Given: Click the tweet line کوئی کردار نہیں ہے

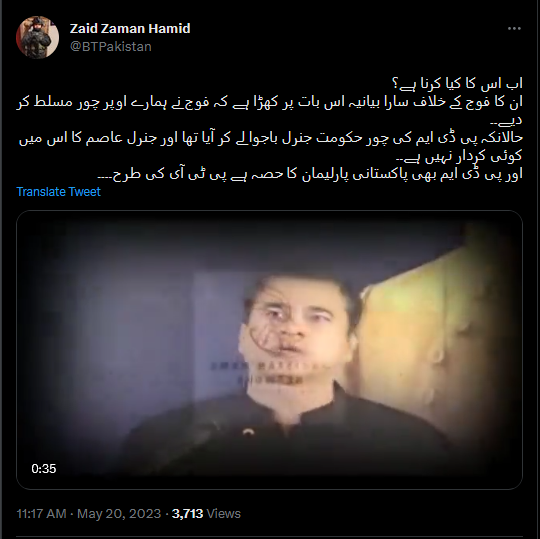Looking at the screenshot, I should coord(459,156).
